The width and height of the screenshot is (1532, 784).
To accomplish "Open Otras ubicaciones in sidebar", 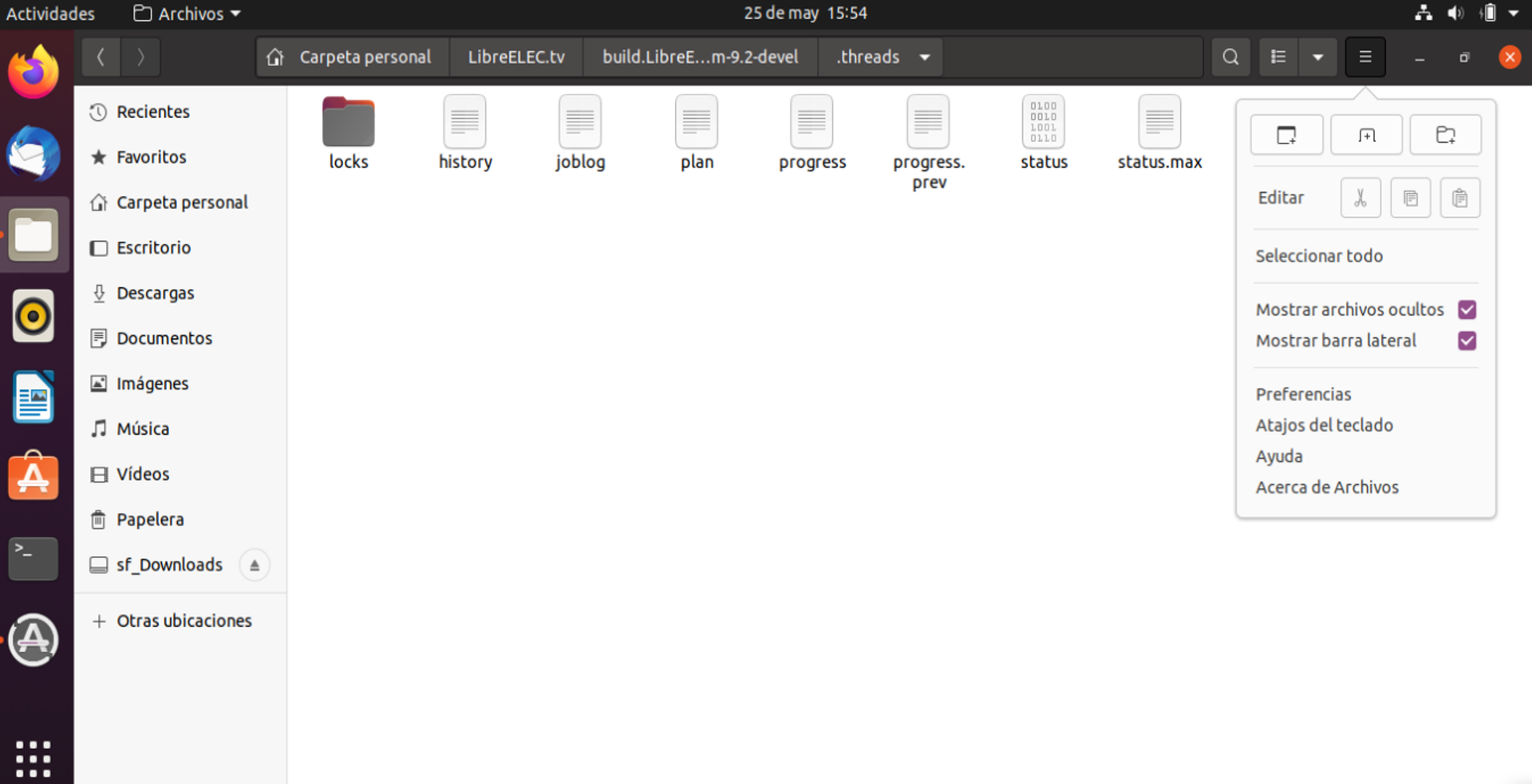I will pos(184,621).
